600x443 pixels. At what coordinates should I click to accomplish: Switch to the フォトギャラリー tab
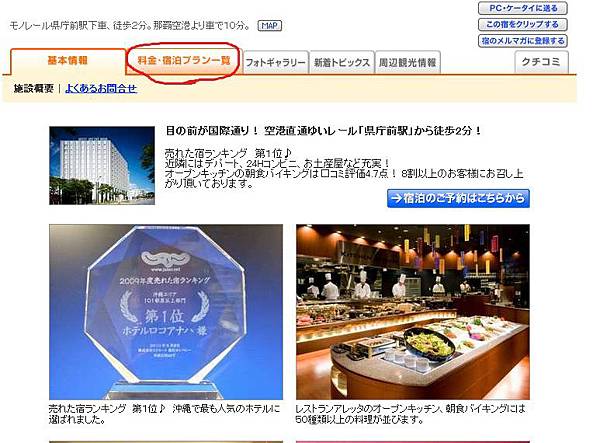pyautogui.click(x=276, y=62)
